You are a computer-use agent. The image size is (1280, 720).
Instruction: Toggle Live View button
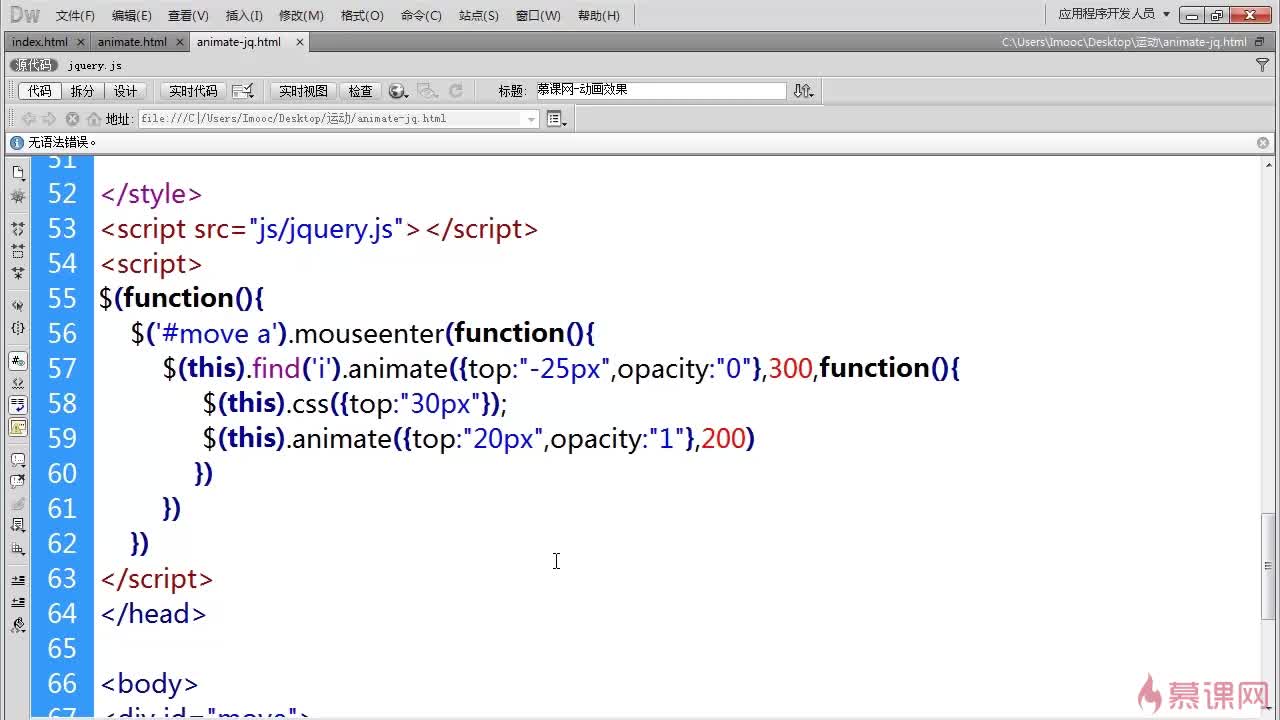coord(303,91)
